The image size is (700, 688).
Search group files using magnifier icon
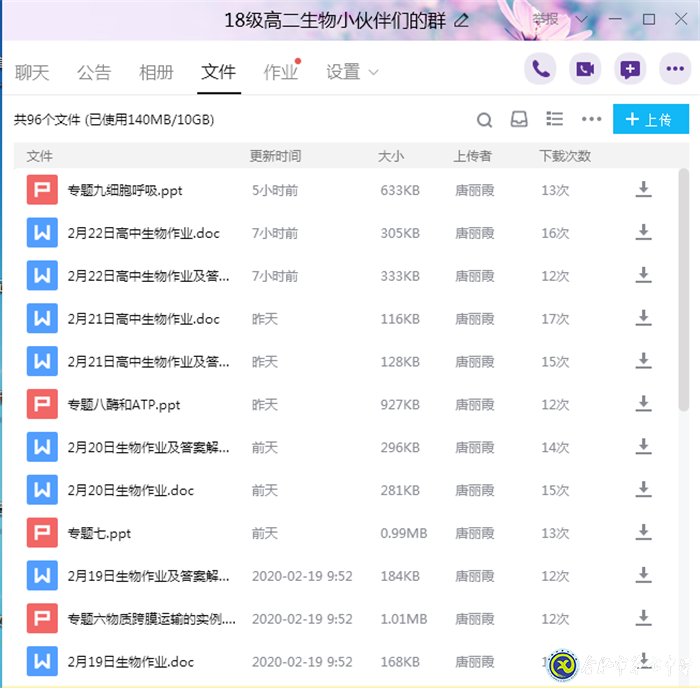tap(484, 120)
